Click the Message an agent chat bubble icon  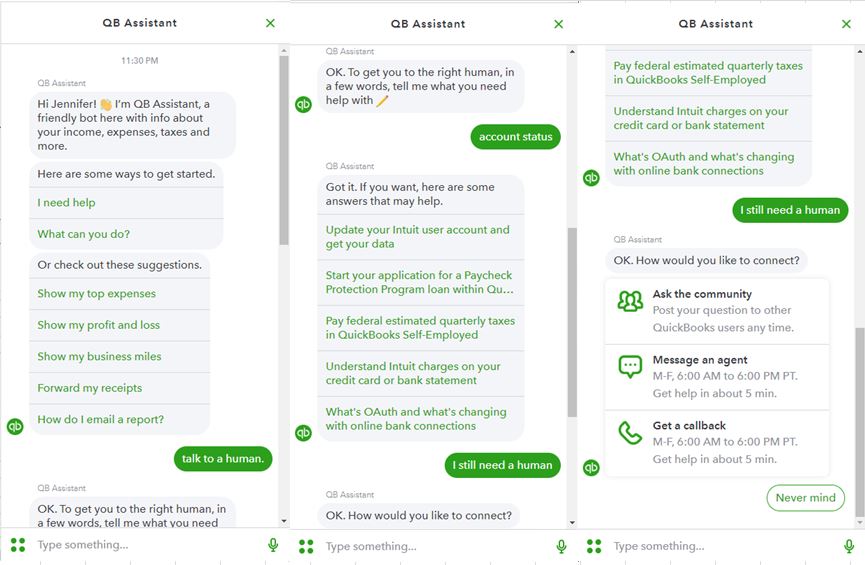pos(630,367)
